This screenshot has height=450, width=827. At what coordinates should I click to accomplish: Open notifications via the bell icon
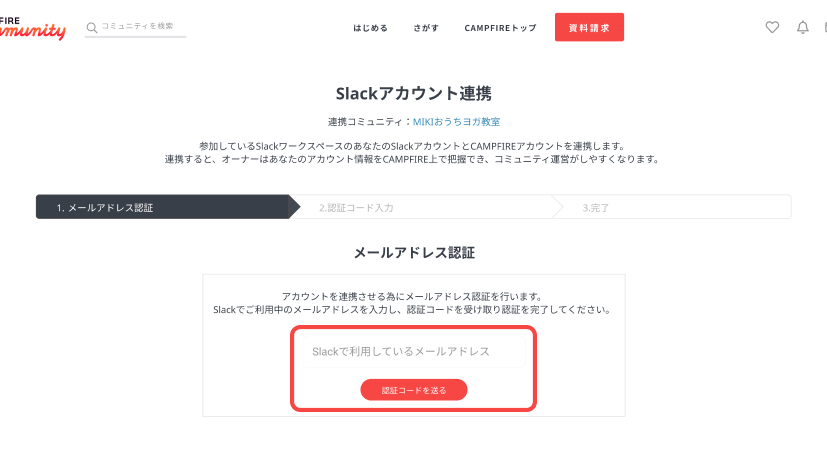[802, 28]
